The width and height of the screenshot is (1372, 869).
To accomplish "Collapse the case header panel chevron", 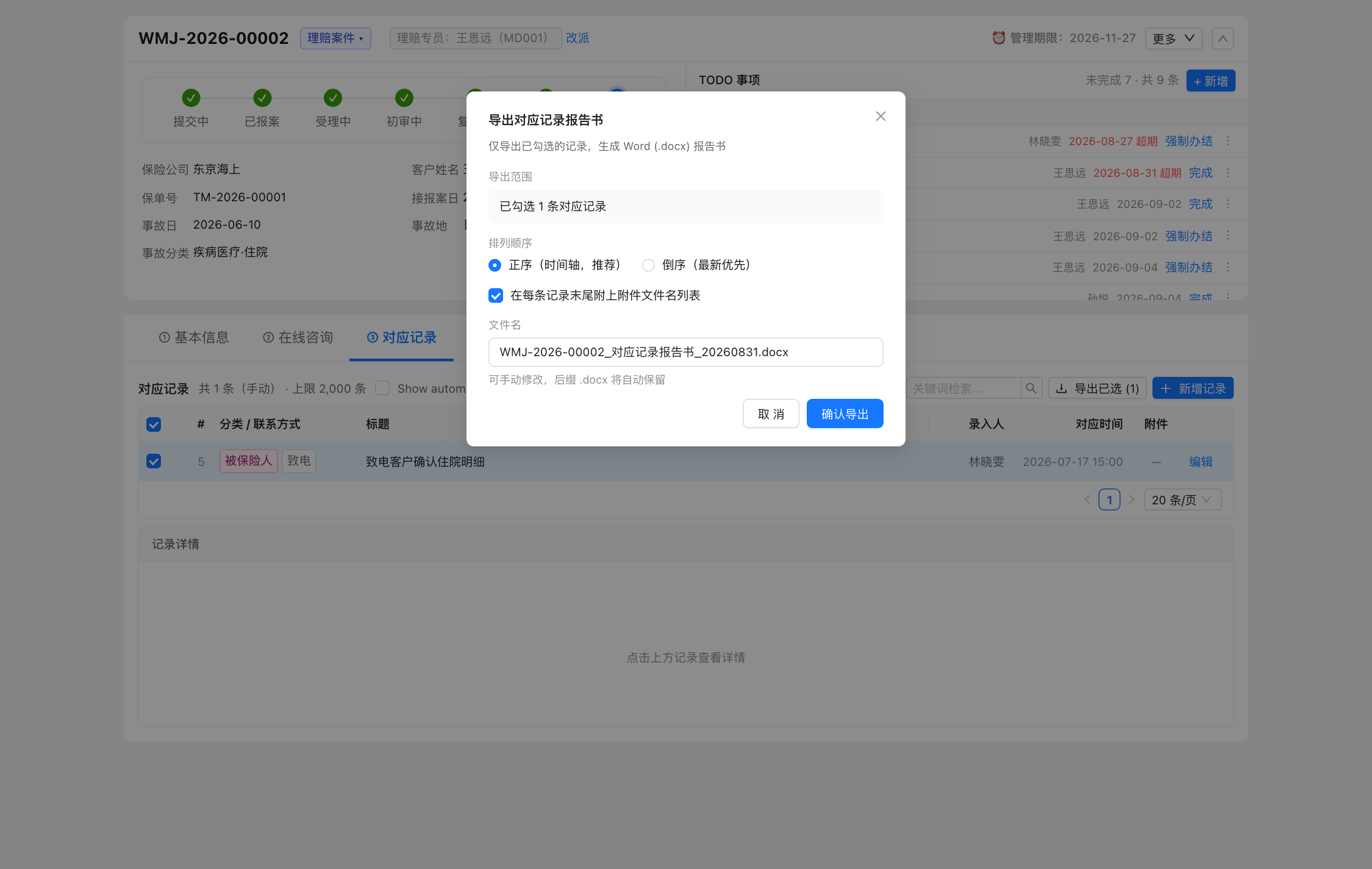I will [x=1223, y=38].
